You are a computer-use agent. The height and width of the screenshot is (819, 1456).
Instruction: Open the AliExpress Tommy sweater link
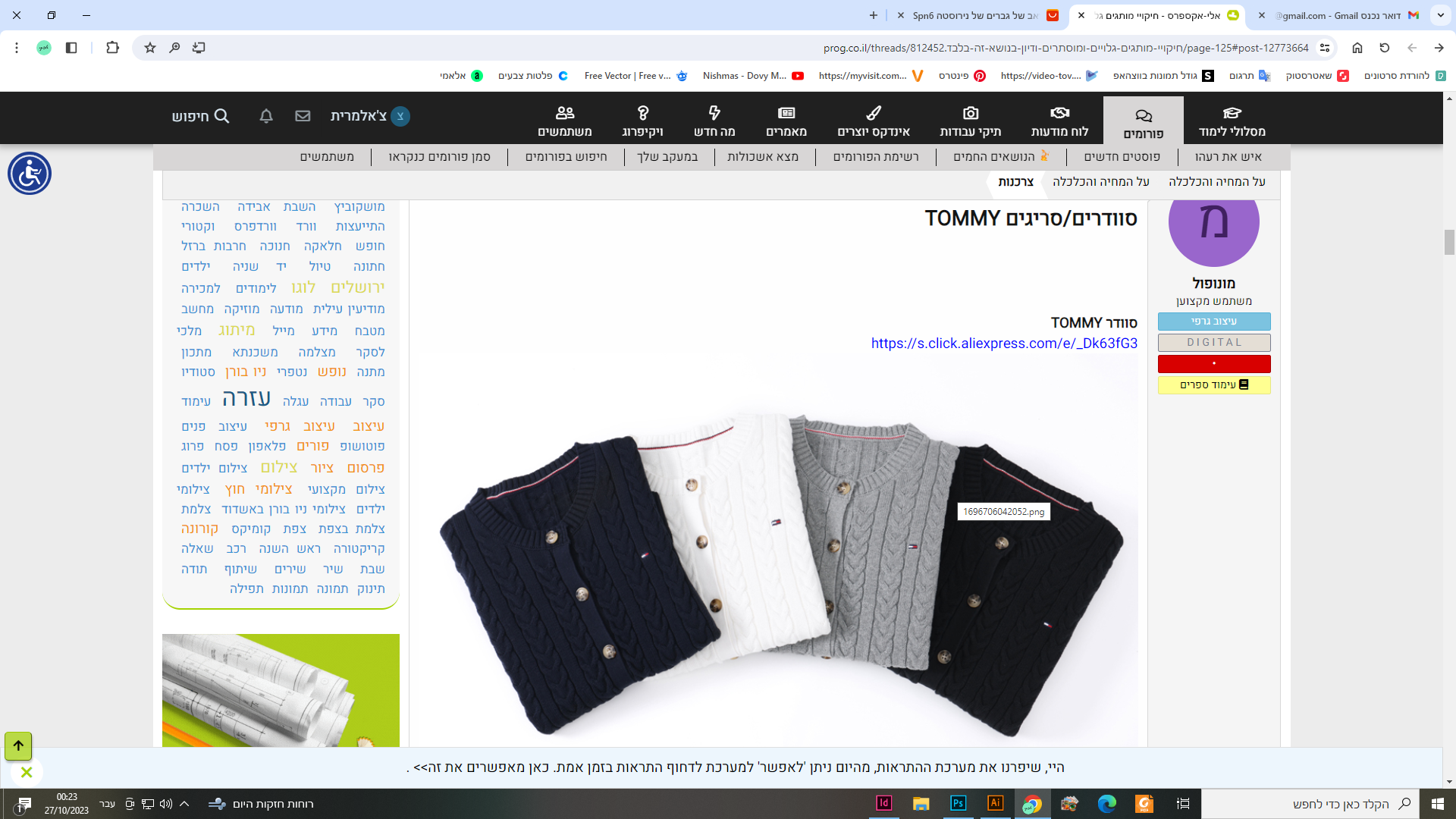tap(1004, 344)
